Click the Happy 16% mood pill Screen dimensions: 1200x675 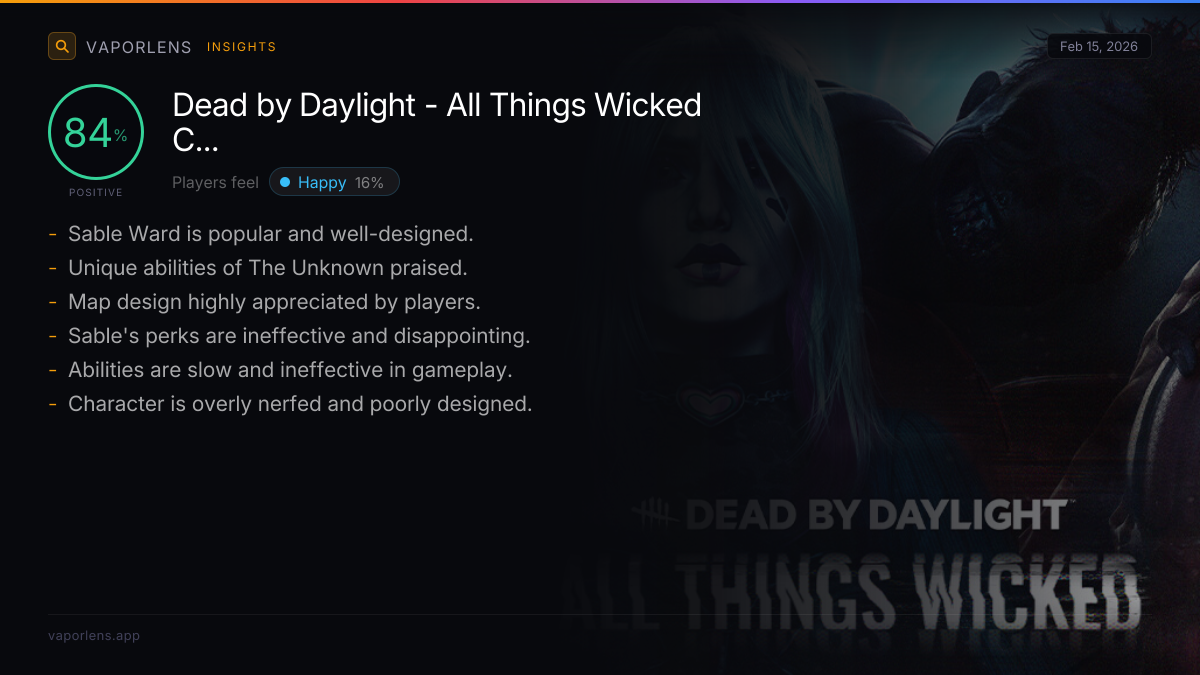tap(334, 182)
